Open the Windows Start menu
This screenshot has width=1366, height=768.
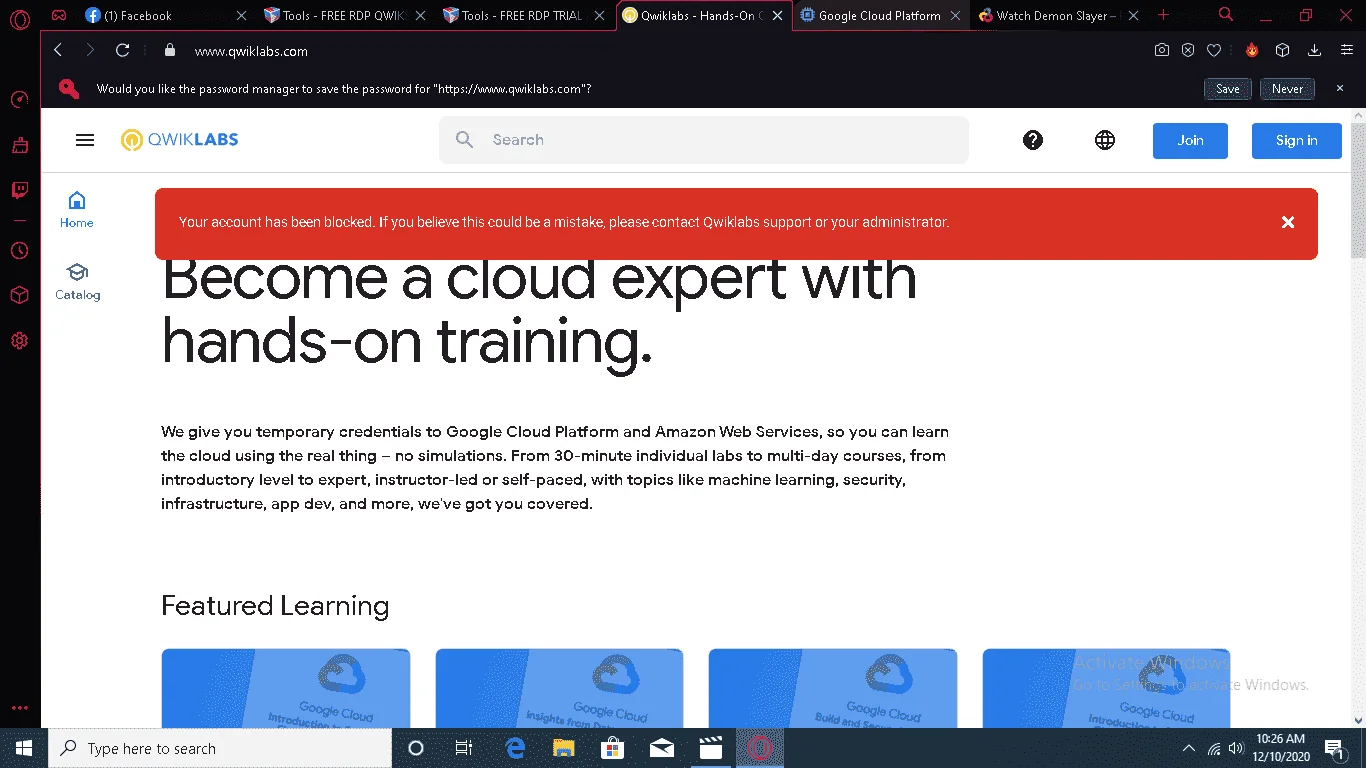pos(24,748)
